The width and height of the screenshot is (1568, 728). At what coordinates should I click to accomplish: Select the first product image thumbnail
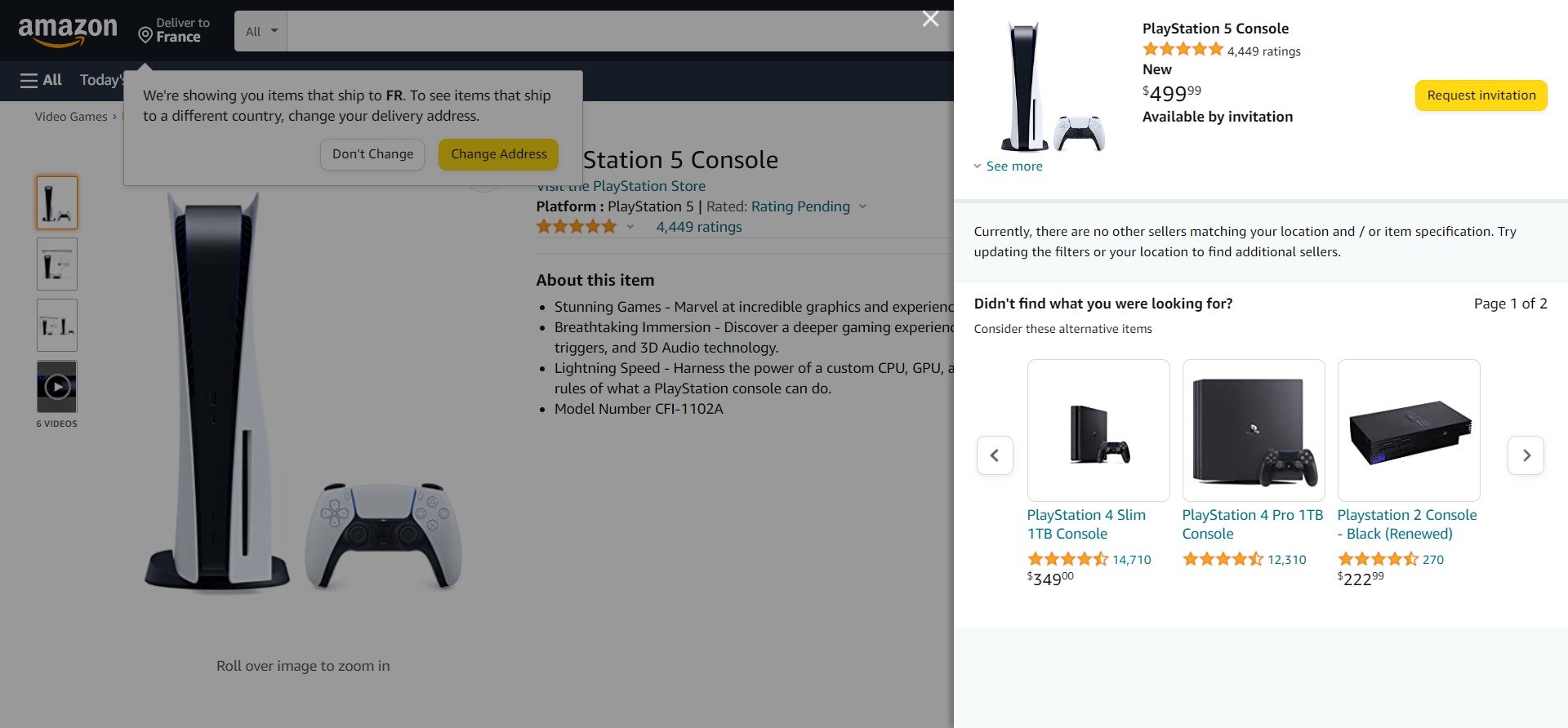57,202
